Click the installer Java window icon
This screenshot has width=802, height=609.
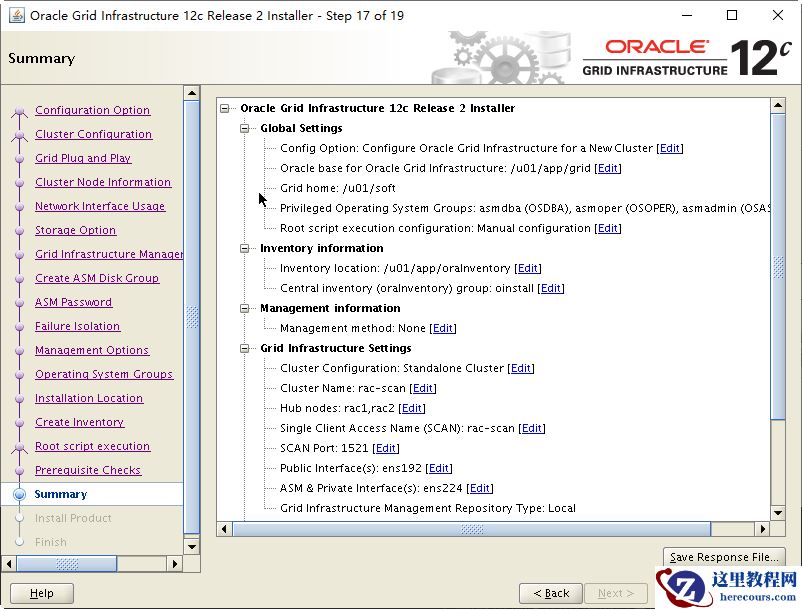(17, 15)
